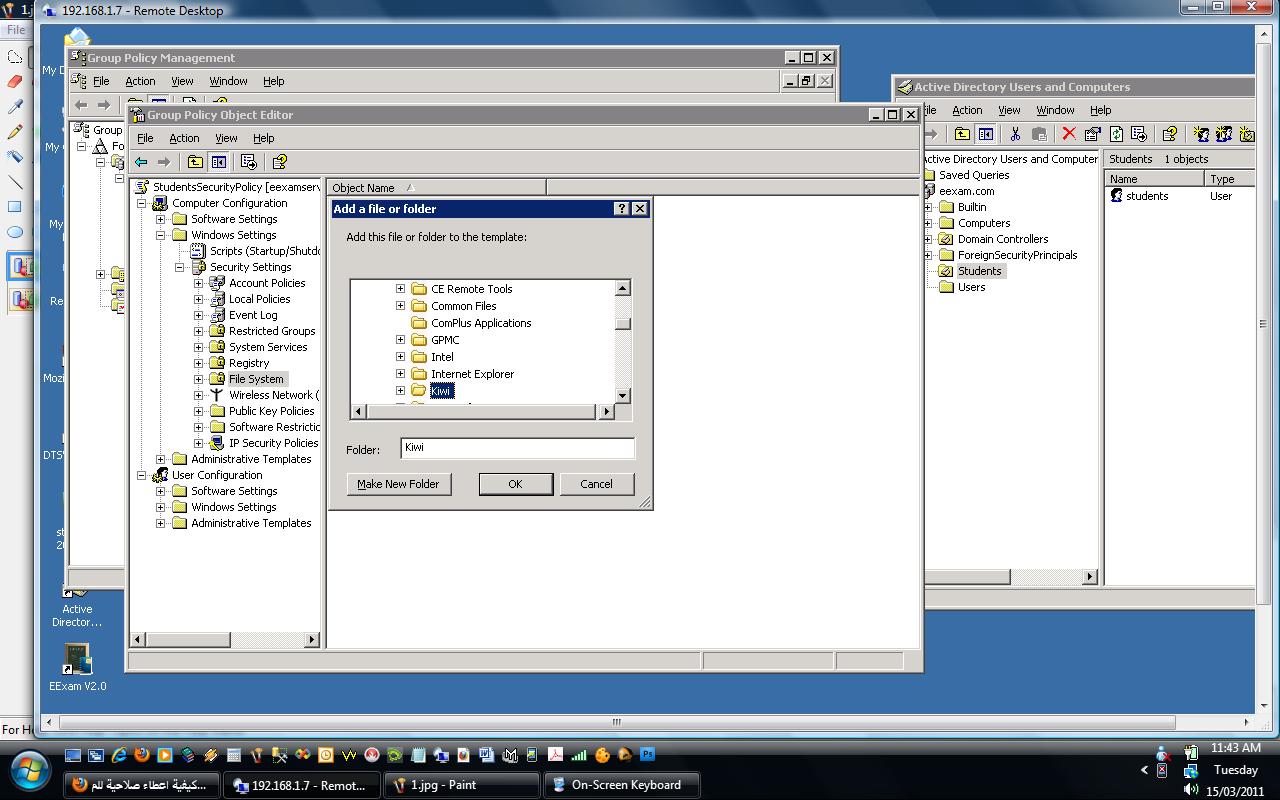Expand the Common Files folder node
1280x800 pixels.
pos(400,305)
